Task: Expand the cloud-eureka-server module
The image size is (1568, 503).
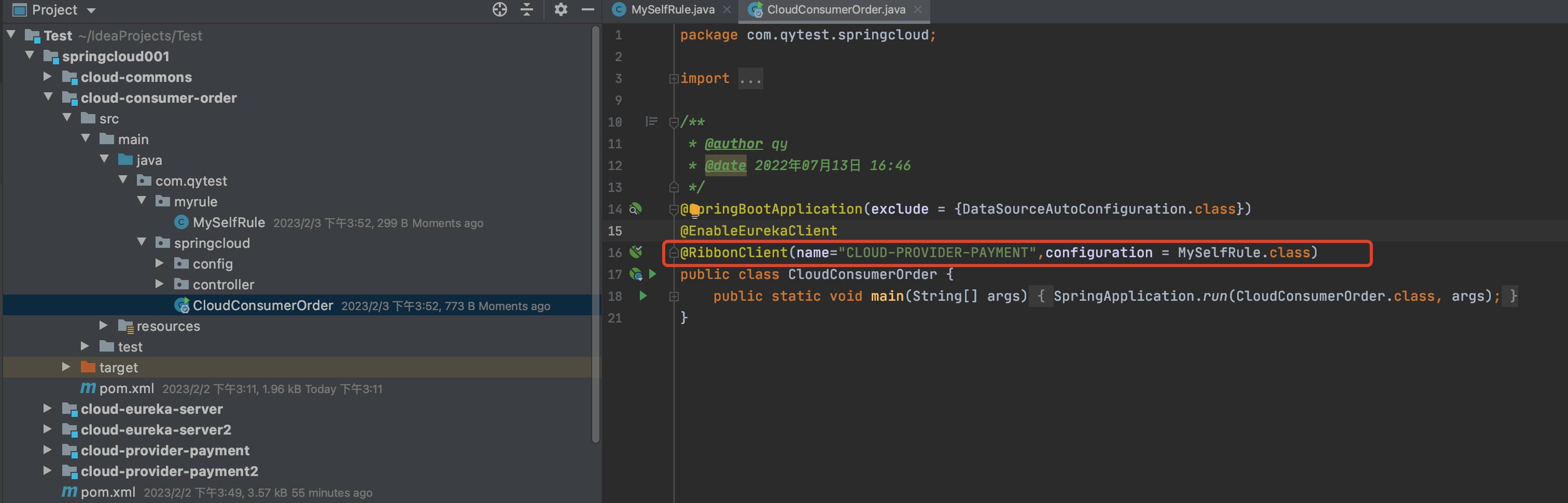Action: (x=48, y=408)
